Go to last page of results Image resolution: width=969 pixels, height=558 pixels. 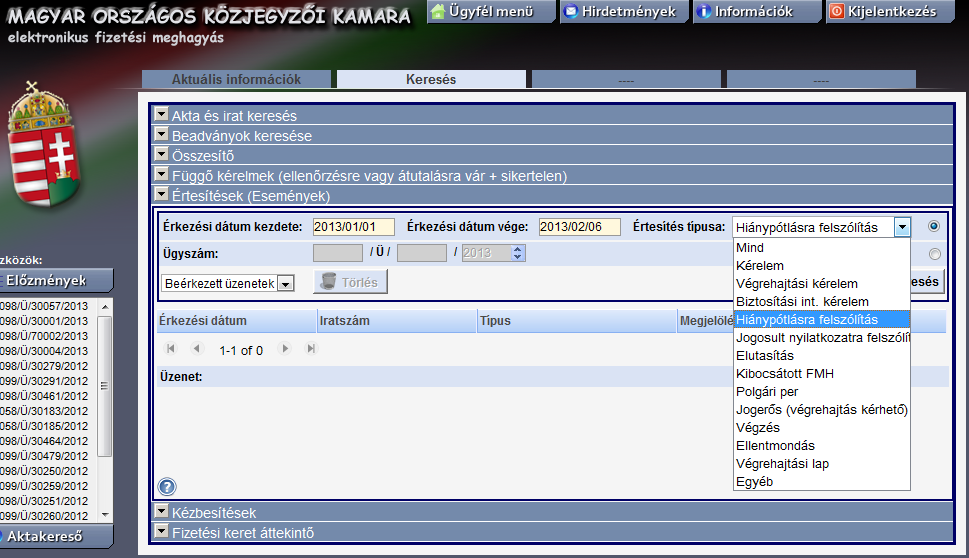click(x=311, y=349)
